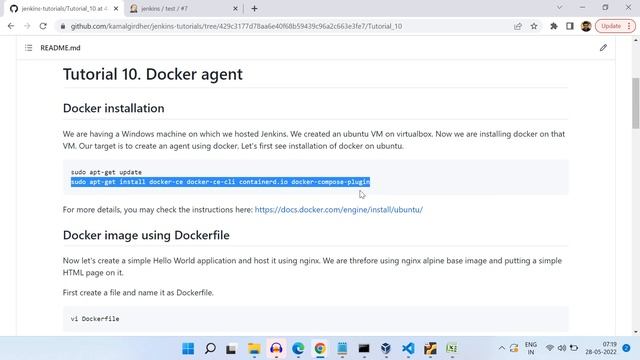Click the Tutorial 10. Docker agent heading
The height and width of the screenshot is (360, 640).
point(153,74)
